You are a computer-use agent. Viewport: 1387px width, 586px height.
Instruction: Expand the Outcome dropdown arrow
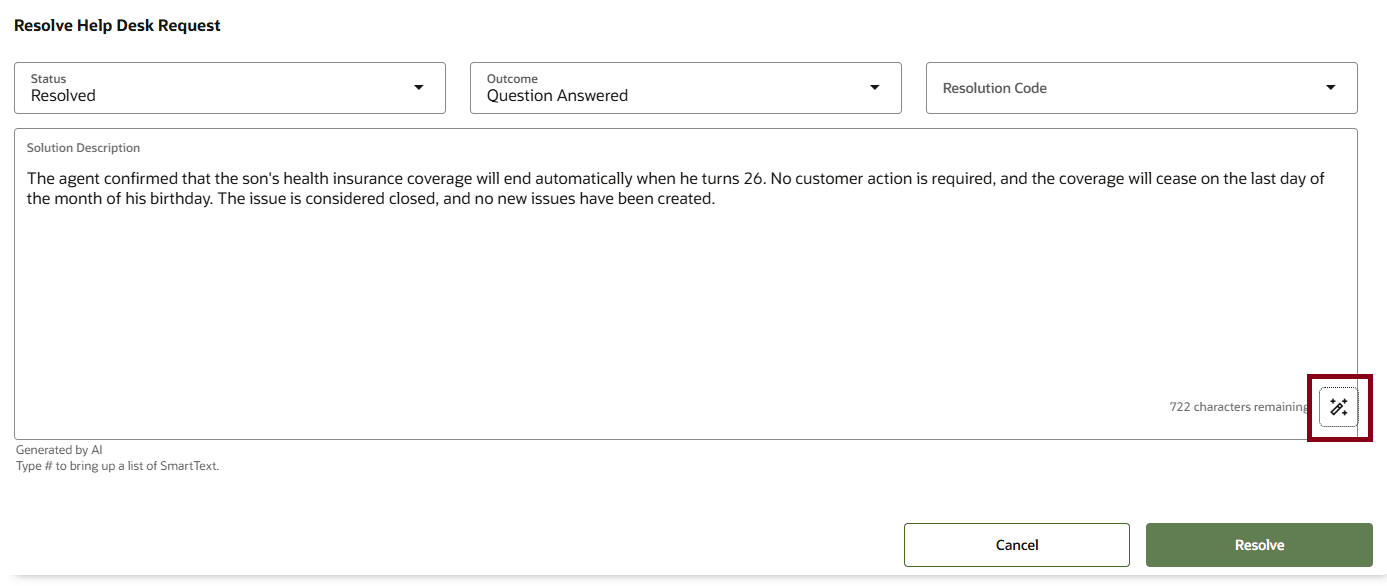(x=875, y=88)
